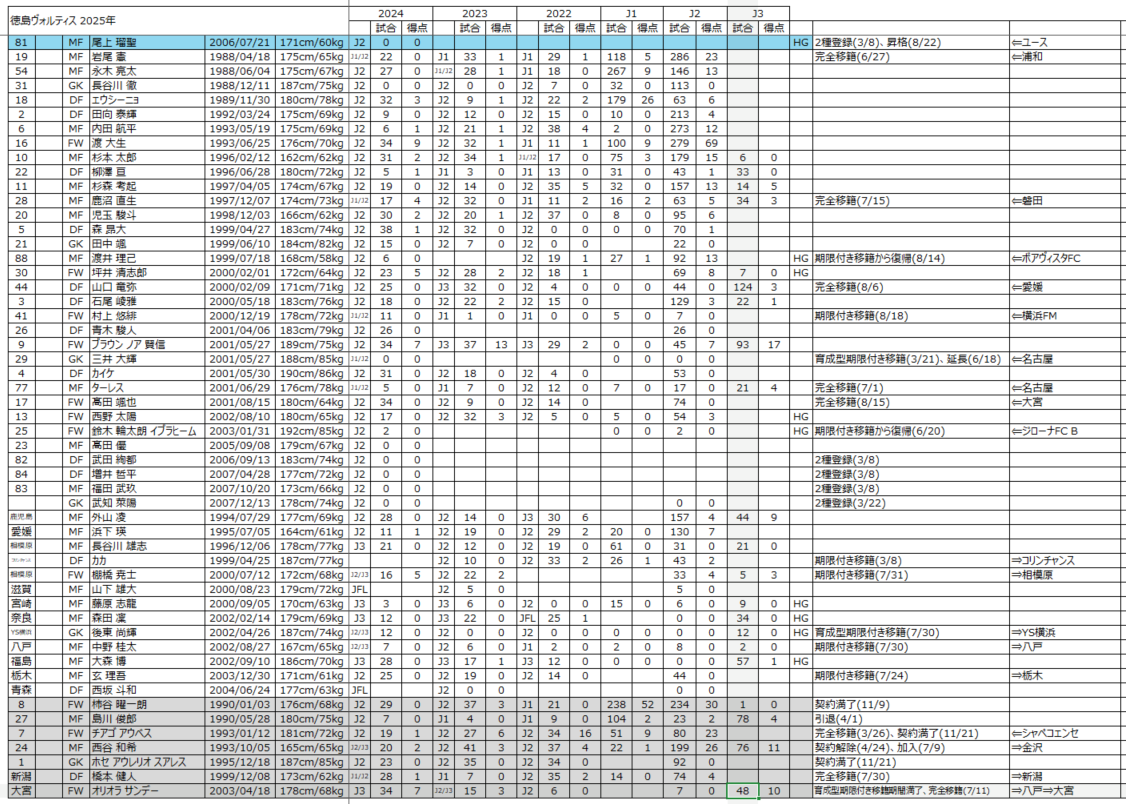This screenshot has width=1126, height=804.
Task: Click birthdate cell 2007/12/13
Action: 240,503
